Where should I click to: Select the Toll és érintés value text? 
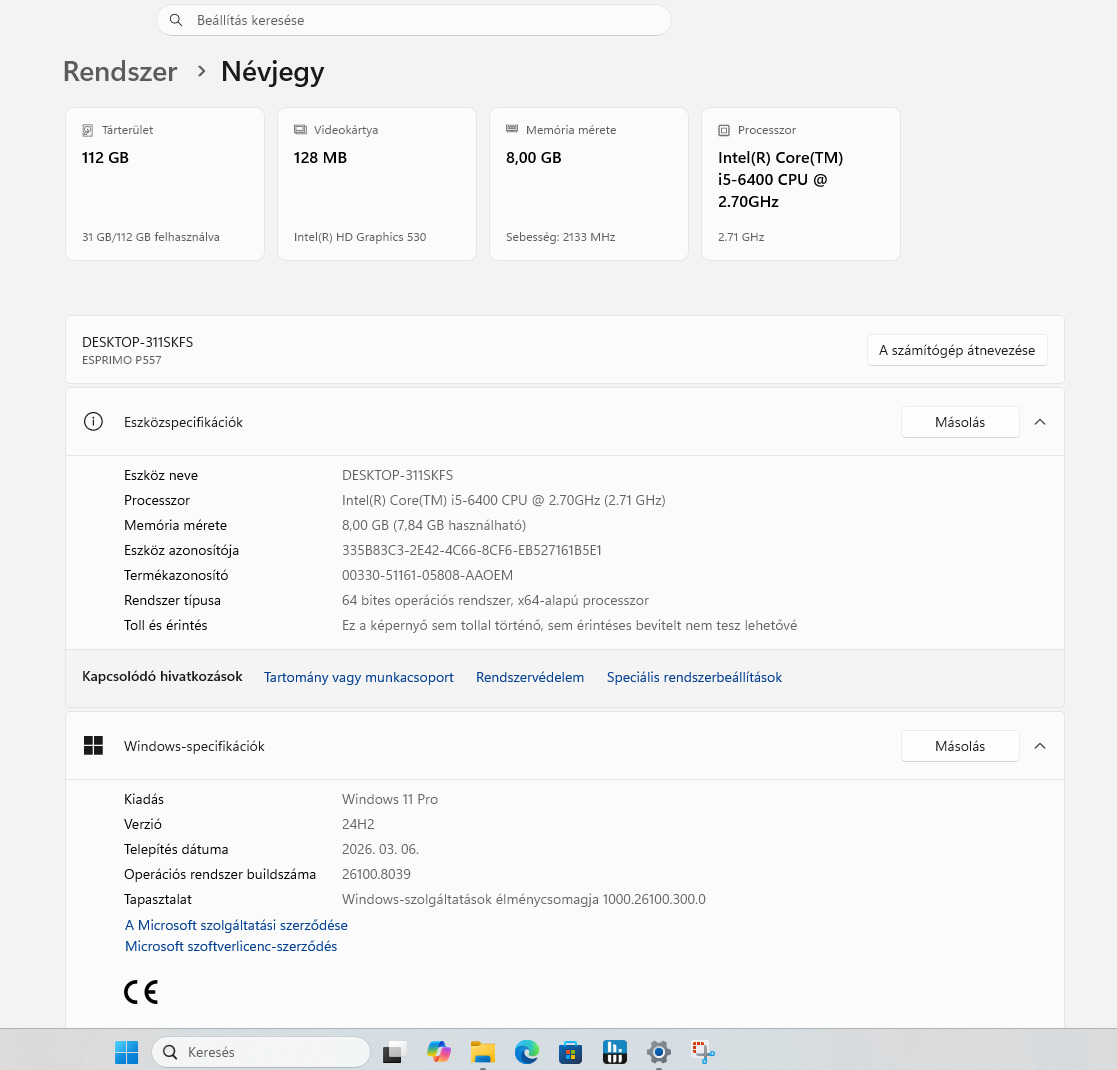pos(569,625)
